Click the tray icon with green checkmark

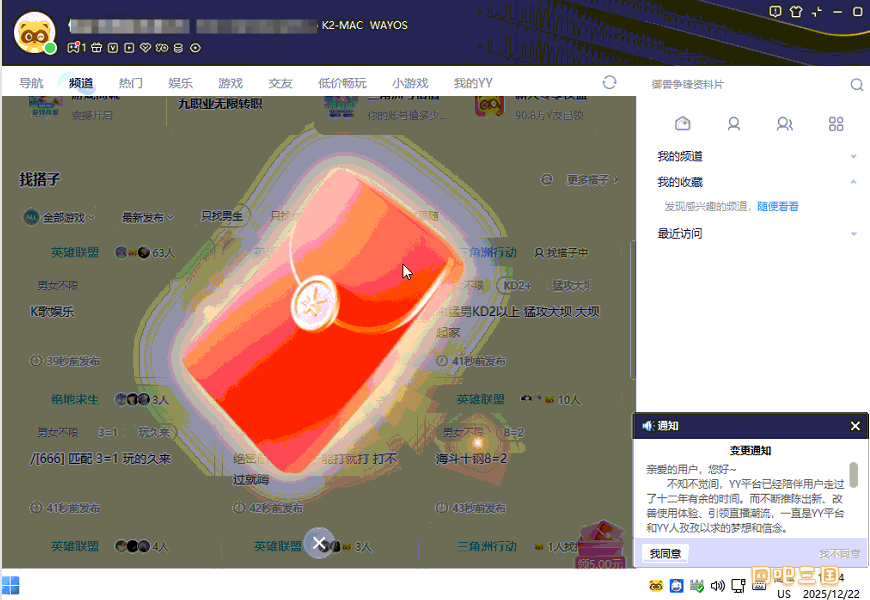pyautogui.click(x=697, y=586)
